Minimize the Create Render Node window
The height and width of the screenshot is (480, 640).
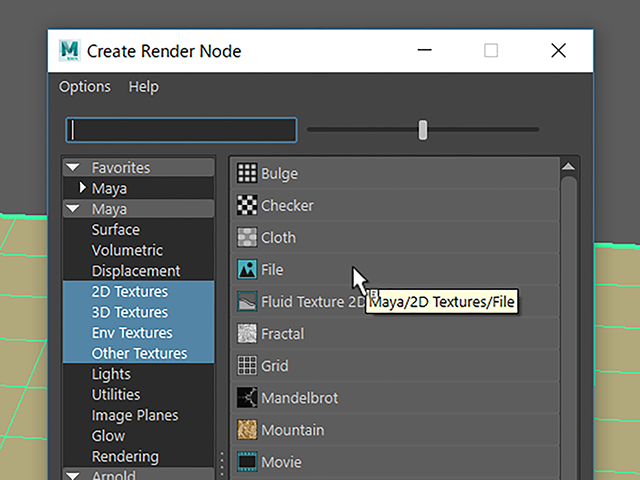pos(424,51)
